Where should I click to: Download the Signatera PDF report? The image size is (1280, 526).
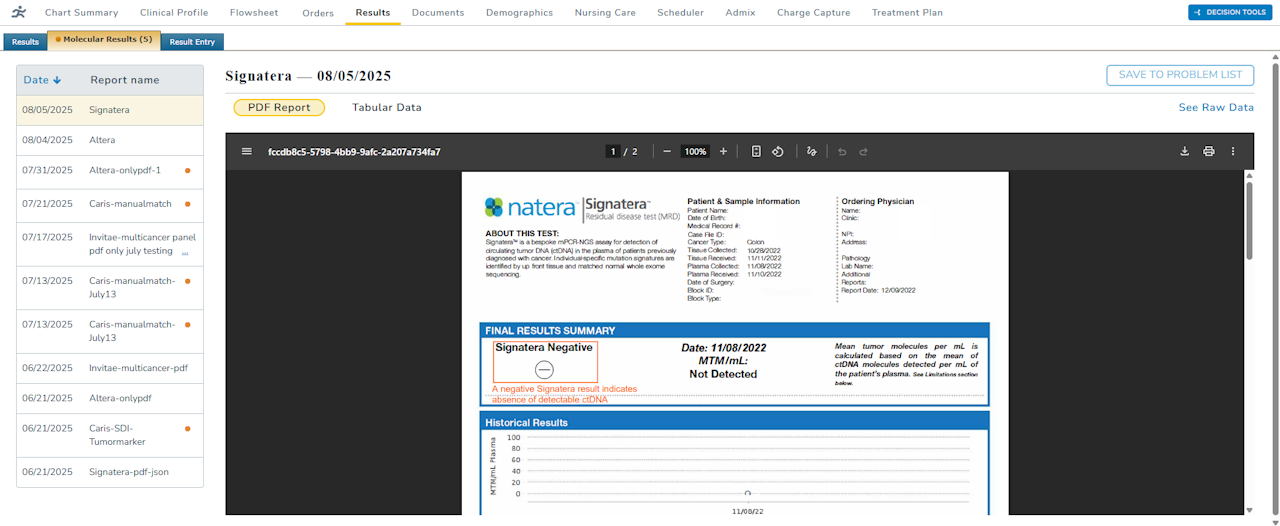(1185, 152)
